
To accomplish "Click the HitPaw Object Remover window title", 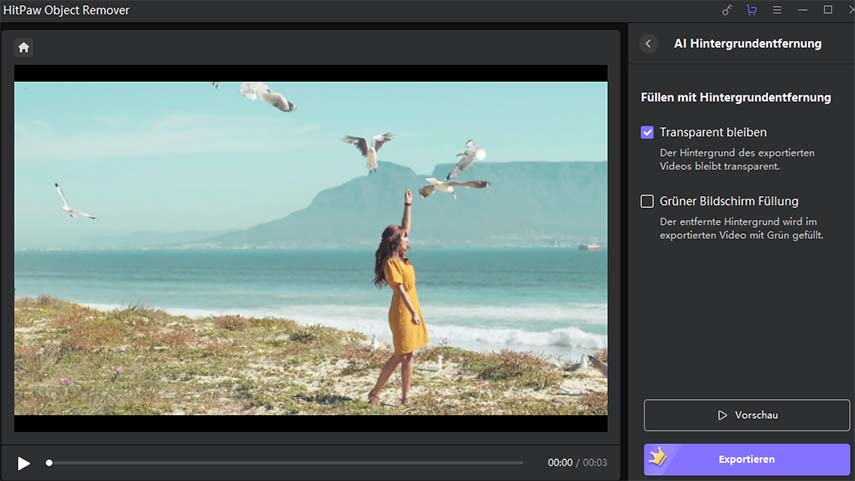I will (x=66, y=10).
